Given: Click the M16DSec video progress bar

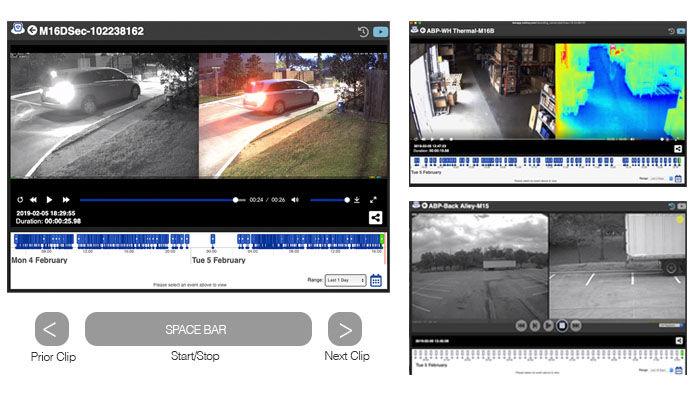Looking at the screenshot, I should coord(158,200).
